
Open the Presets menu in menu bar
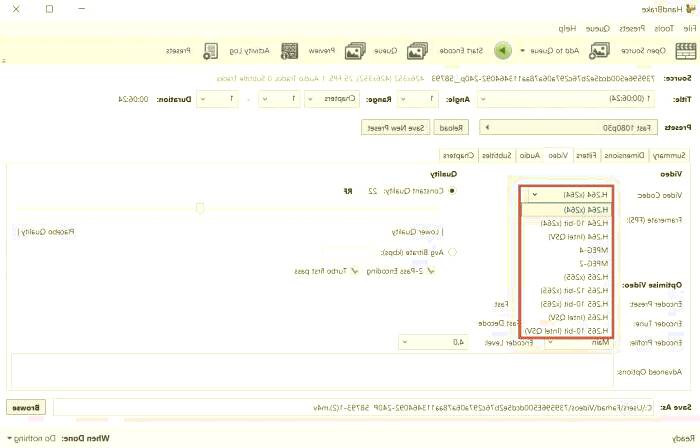632,29
